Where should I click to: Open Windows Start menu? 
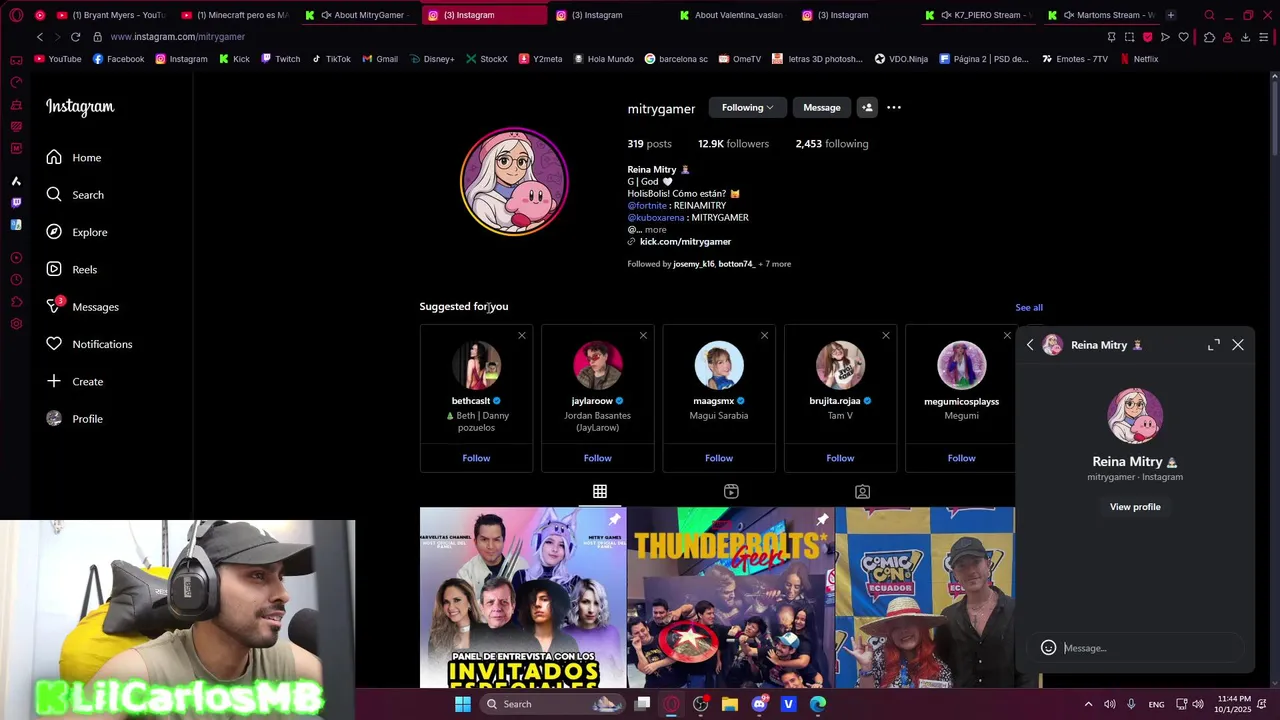point(462,704)
